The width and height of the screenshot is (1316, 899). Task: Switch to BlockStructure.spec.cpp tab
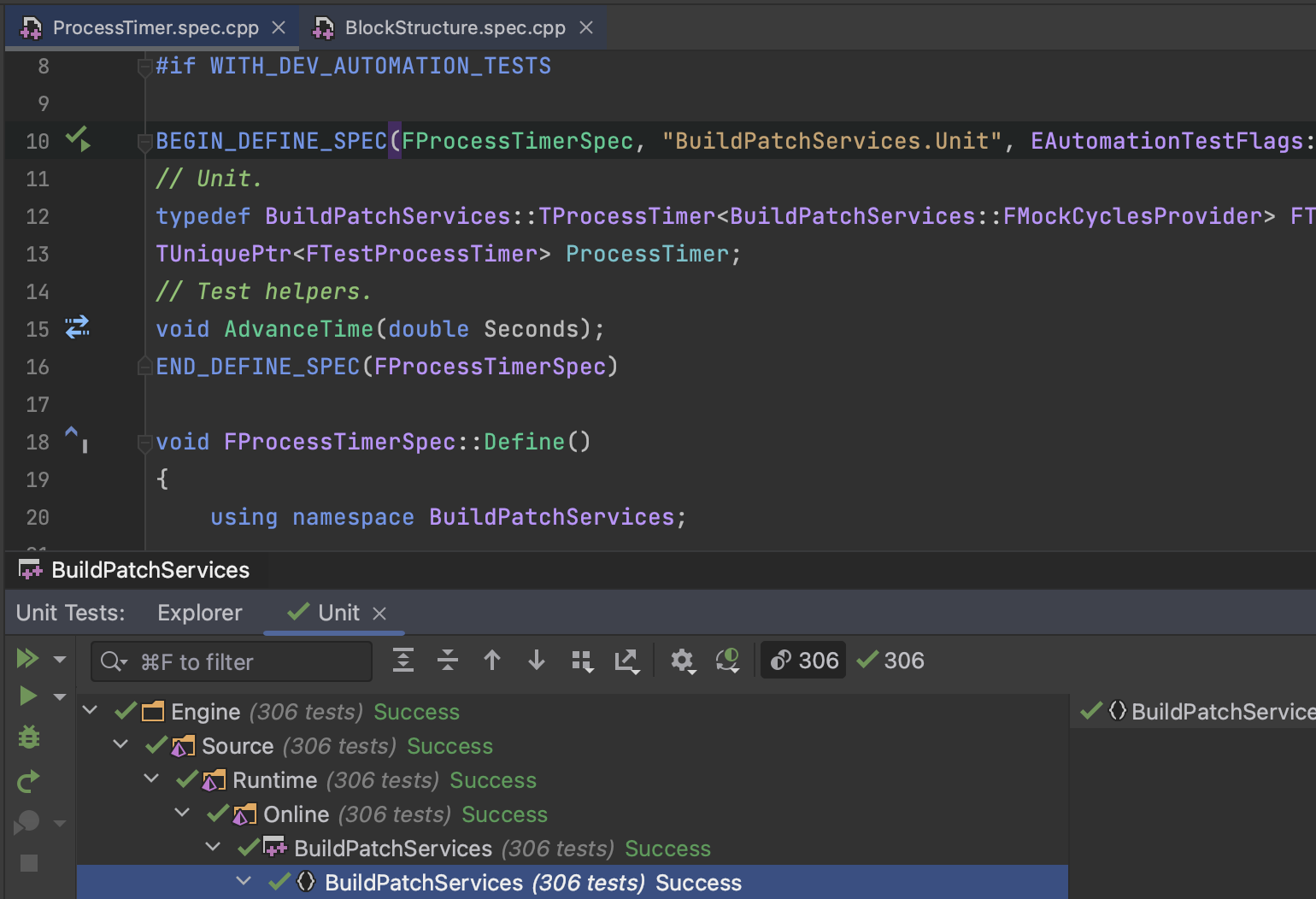point(454,28)
